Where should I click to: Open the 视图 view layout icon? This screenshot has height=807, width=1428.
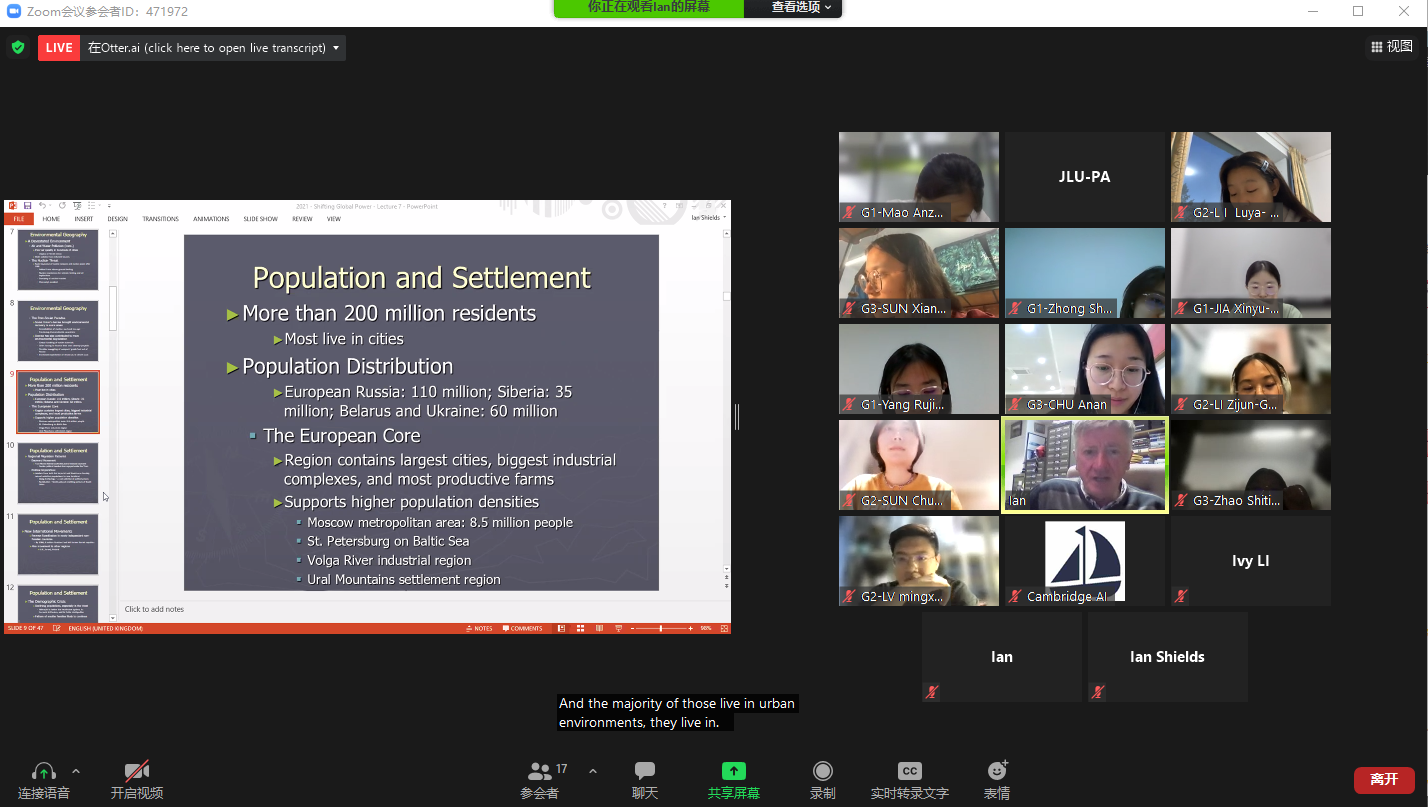point(1392,46)
